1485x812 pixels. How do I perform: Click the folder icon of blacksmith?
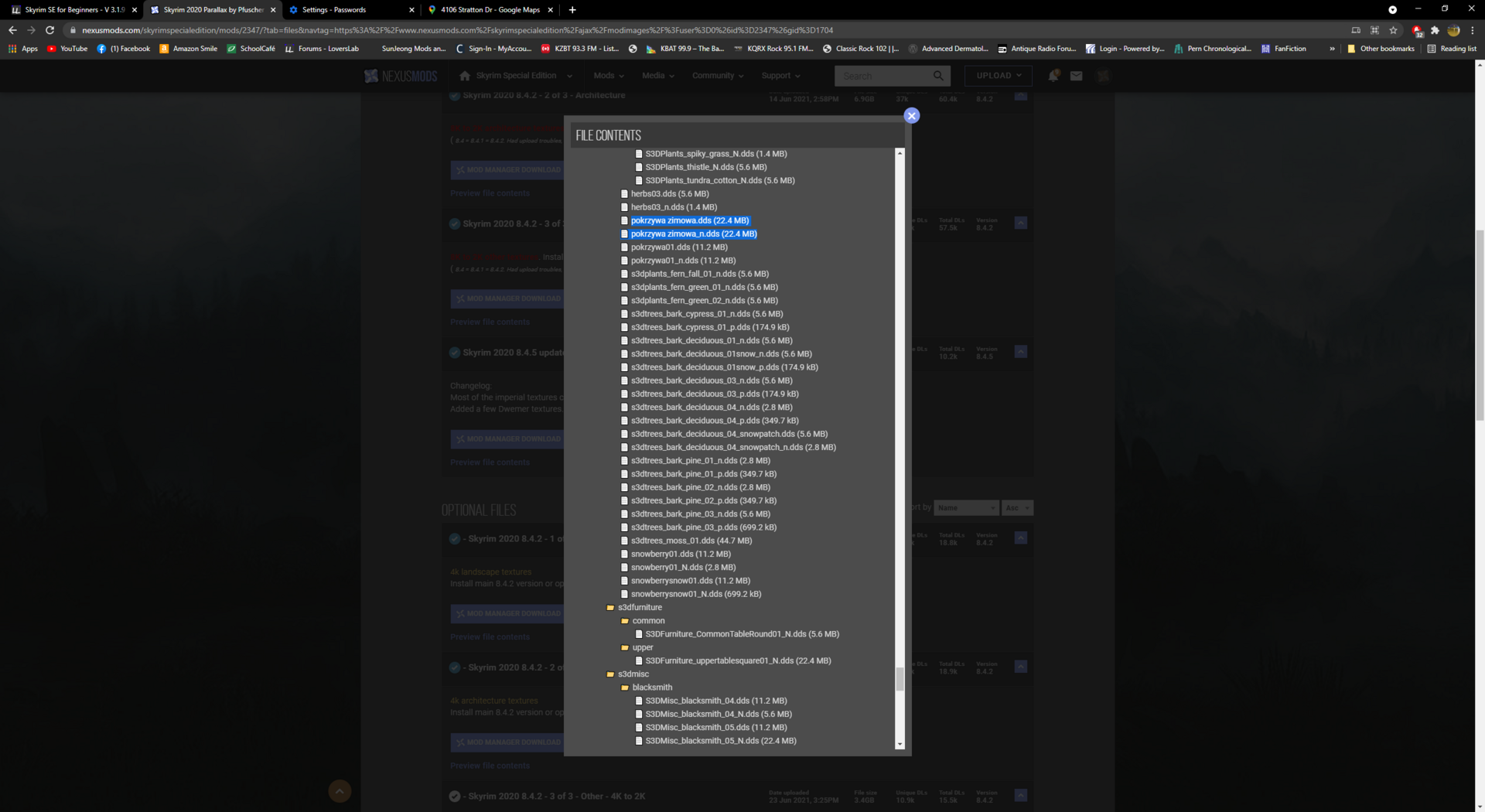(x=625, y=687)
